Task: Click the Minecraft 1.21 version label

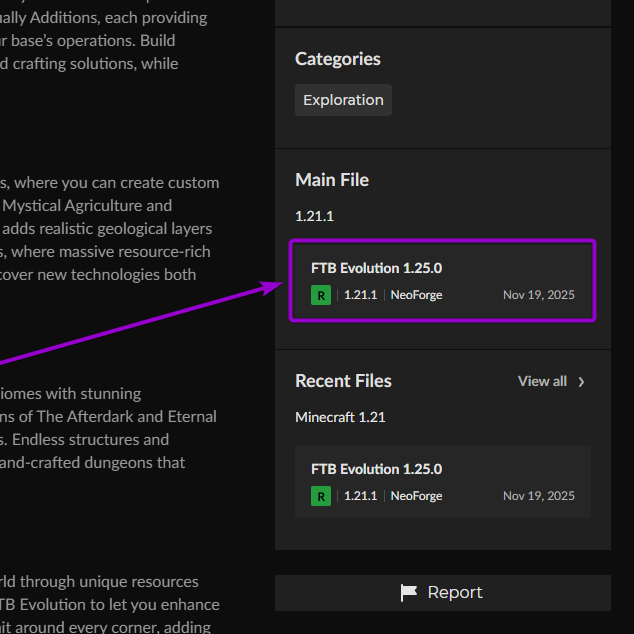Action: (340, 417)
